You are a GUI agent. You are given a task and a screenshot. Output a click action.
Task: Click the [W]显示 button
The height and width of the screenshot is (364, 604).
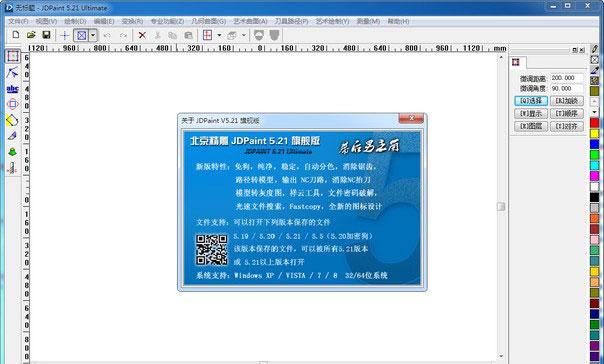pyautogui.click(x=531, y=114)
